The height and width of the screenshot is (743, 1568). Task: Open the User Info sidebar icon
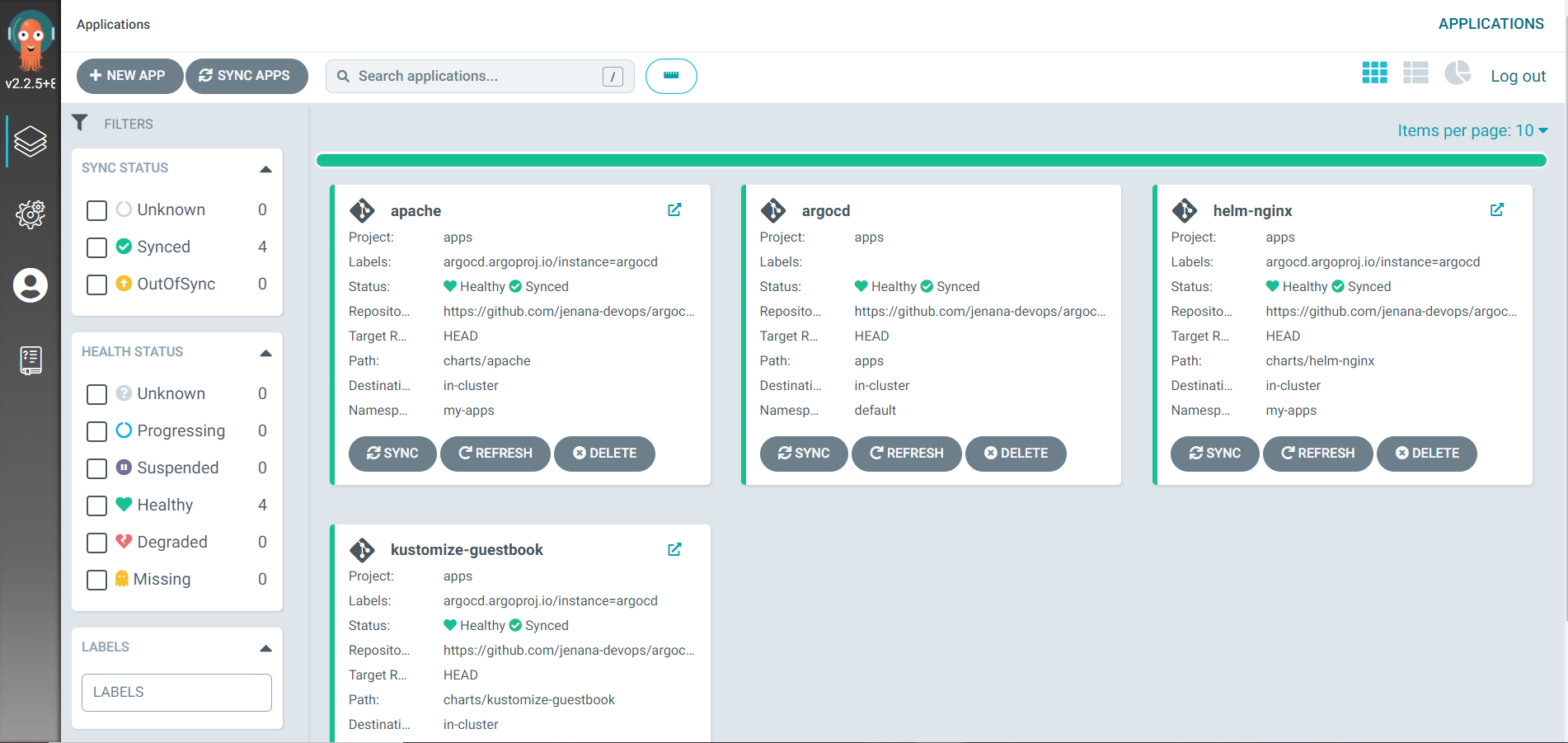(x=31, y=285)
